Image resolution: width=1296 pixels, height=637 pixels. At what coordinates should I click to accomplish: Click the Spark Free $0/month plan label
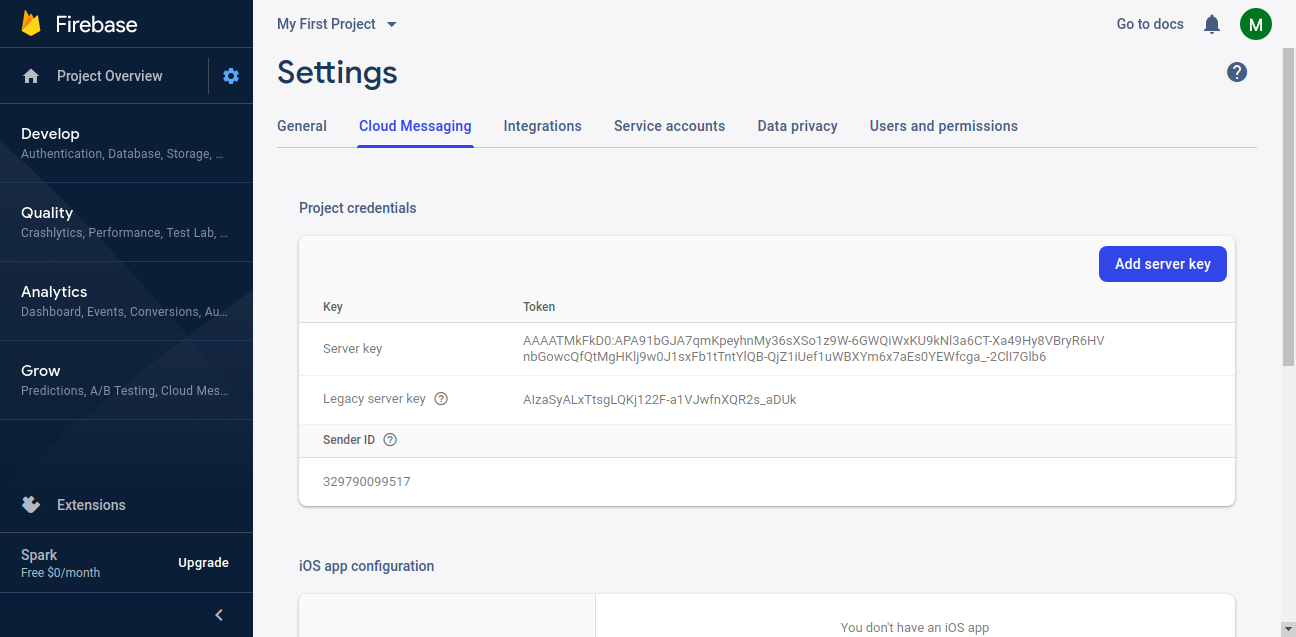tap(61, 563)
